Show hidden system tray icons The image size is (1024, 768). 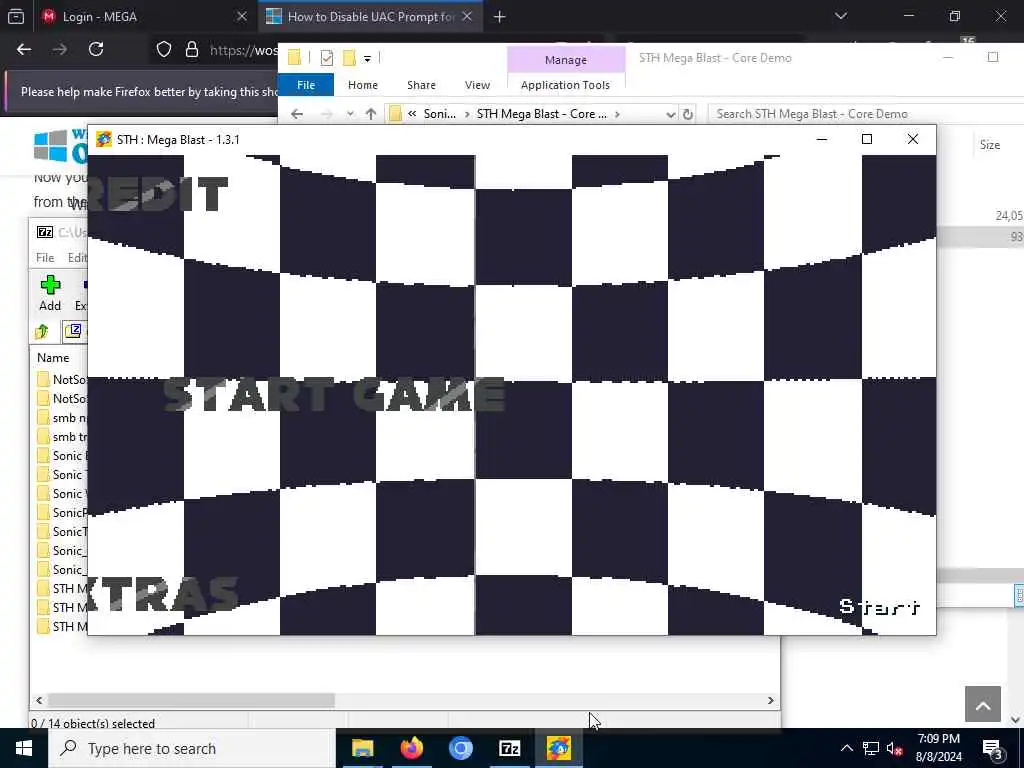pyautogui.click(x=846, y=748)
